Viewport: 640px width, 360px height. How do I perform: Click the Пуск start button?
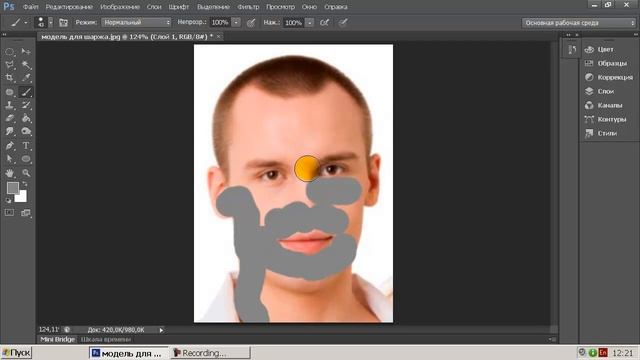click(16, 353)
